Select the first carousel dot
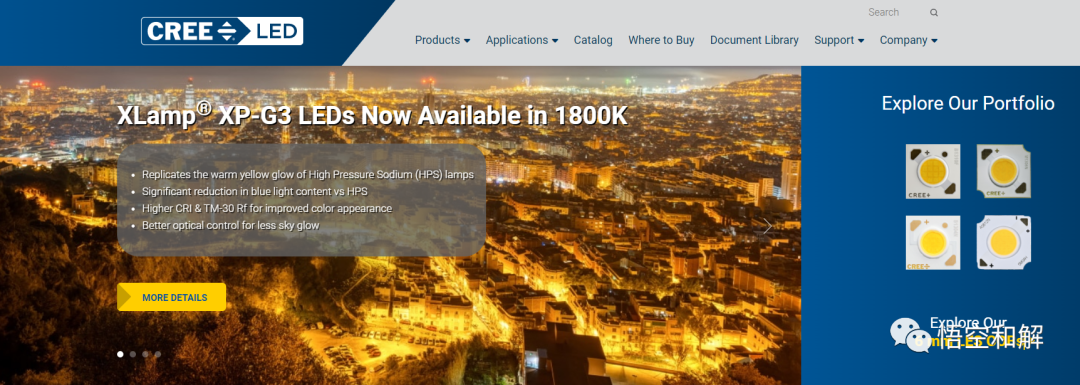Screen dimensions: 1080x385 tap(121, 354)
